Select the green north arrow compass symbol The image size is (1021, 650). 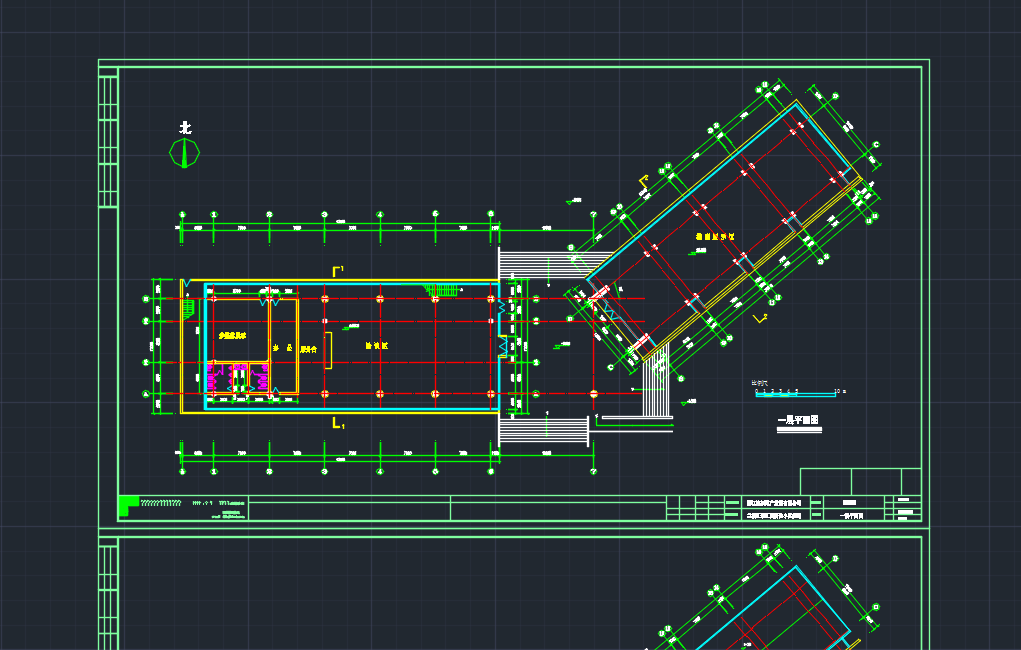pyautogui.click(x=184, y=153)
